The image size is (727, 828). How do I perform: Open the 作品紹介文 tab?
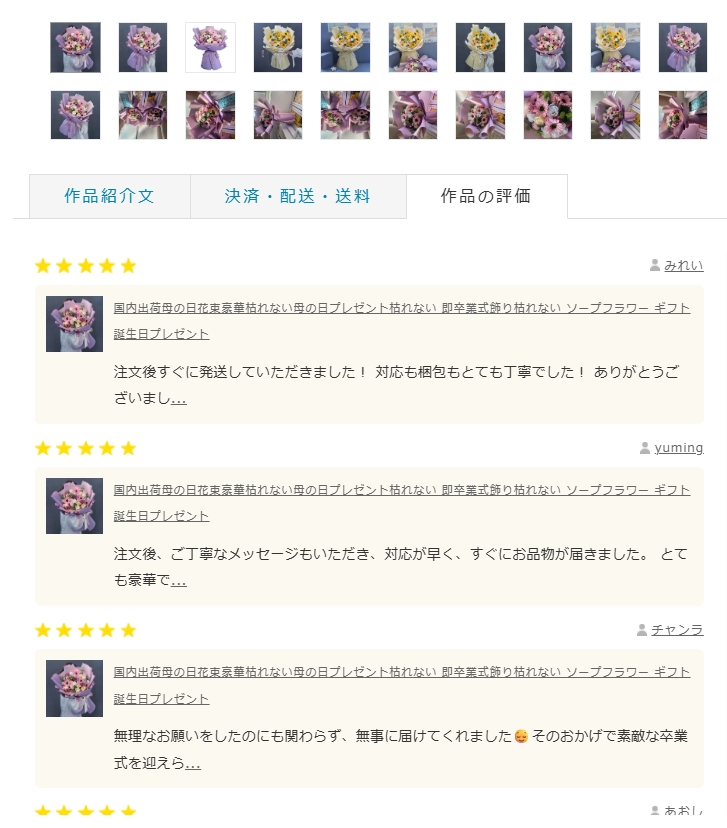pyautogui.click(x=110, y=196)
